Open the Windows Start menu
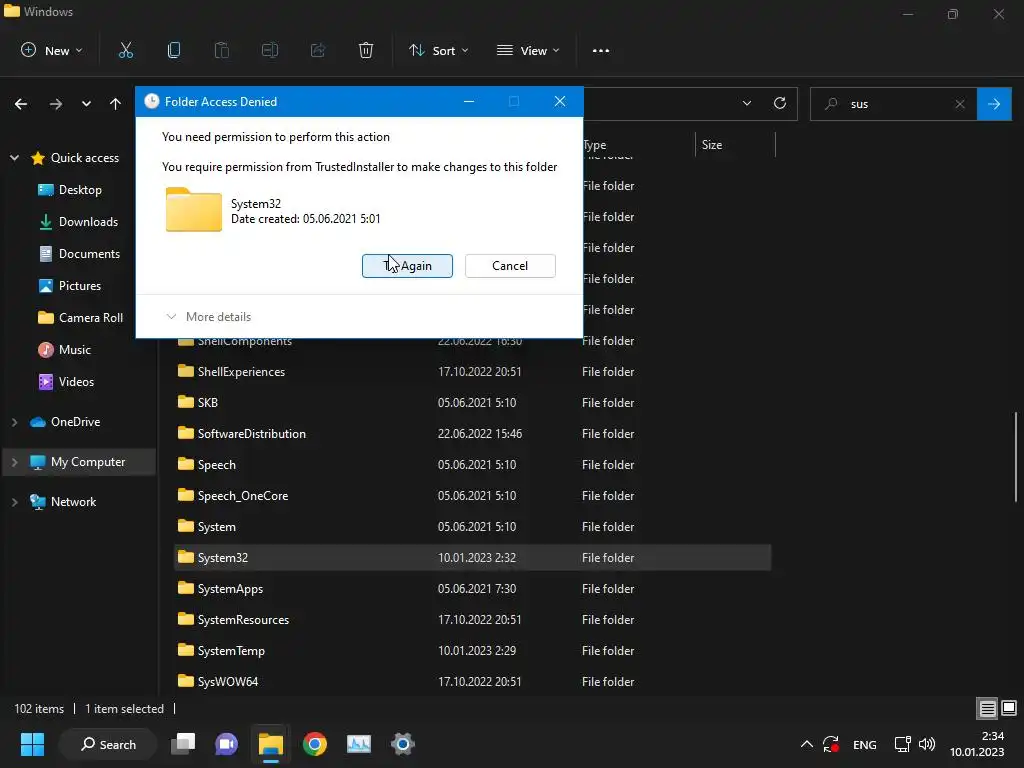The image size is (1024, 768). point(32,744)
